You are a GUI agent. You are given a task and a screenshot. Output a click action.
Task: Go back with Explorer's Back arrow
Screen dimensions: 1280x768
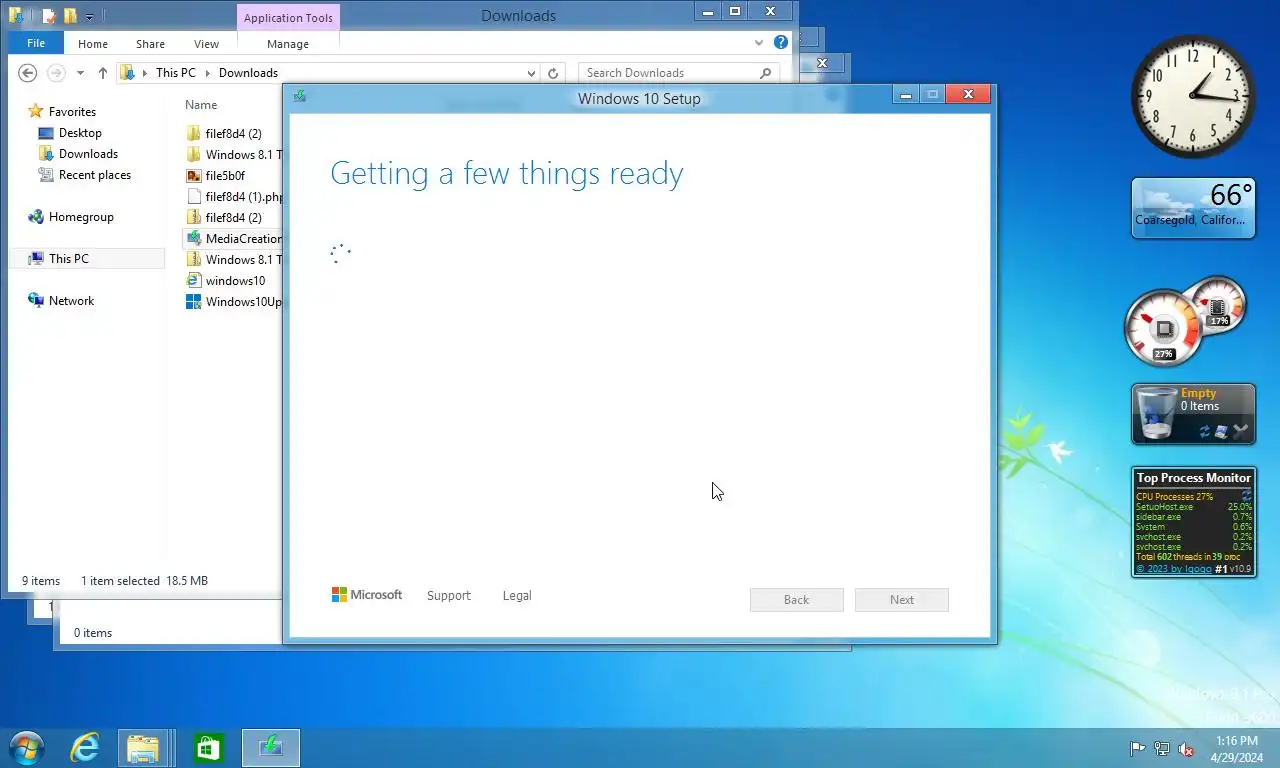coord(28,73)
